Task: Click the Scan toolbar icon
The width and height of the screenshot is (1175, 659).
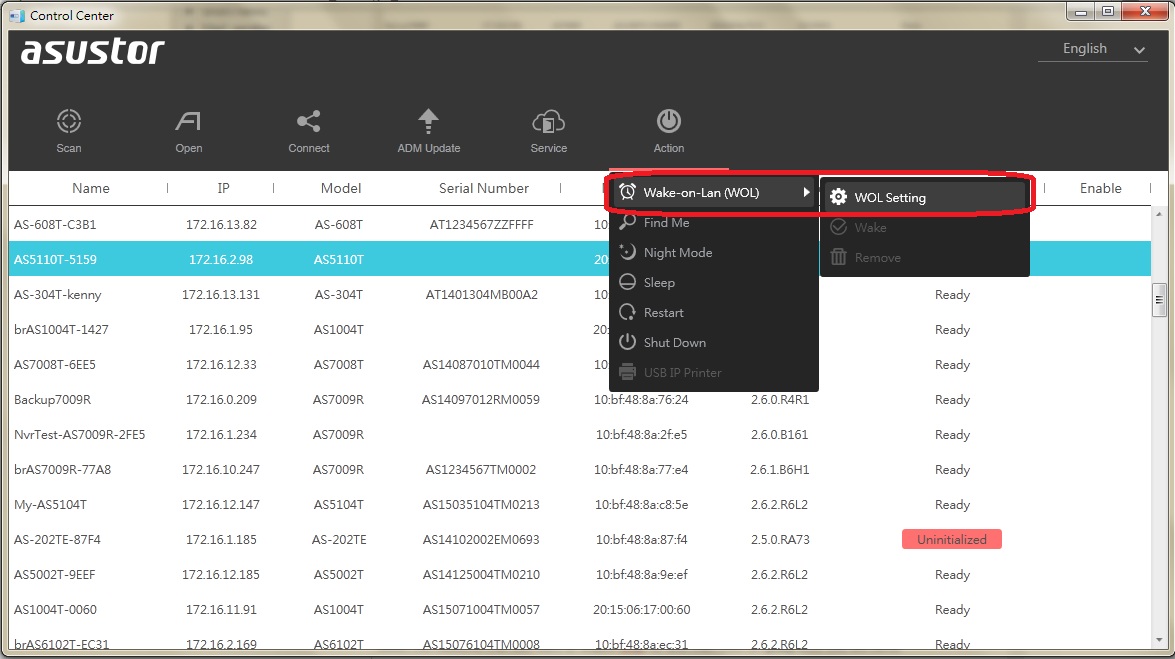Action: coord(69,121)
